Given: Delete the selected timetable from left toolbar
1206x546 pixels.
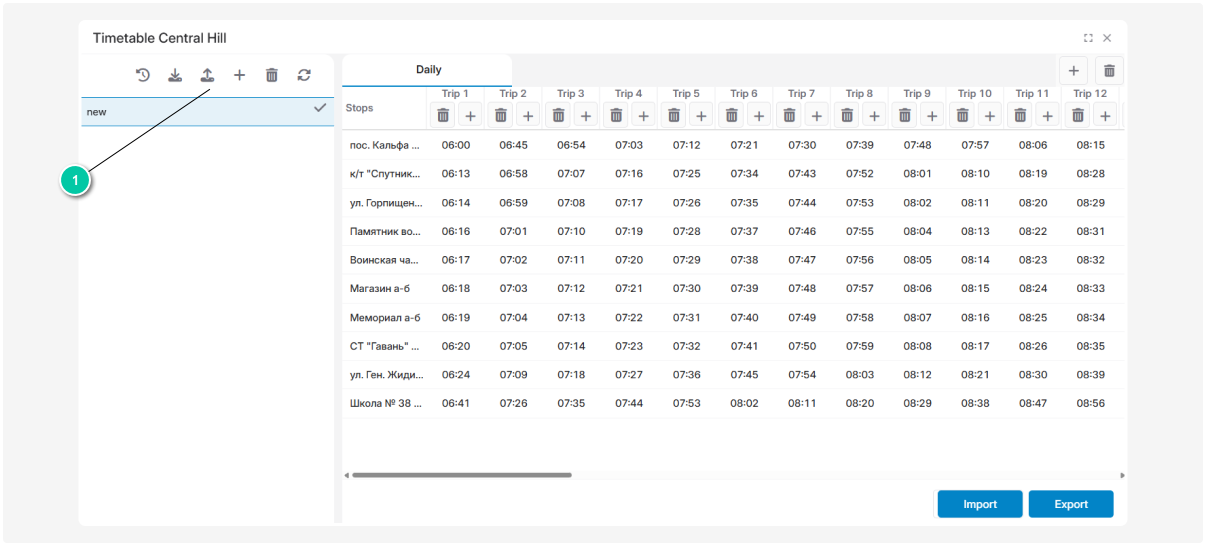Looking at the screenshot, I should (x=271, y=75).
